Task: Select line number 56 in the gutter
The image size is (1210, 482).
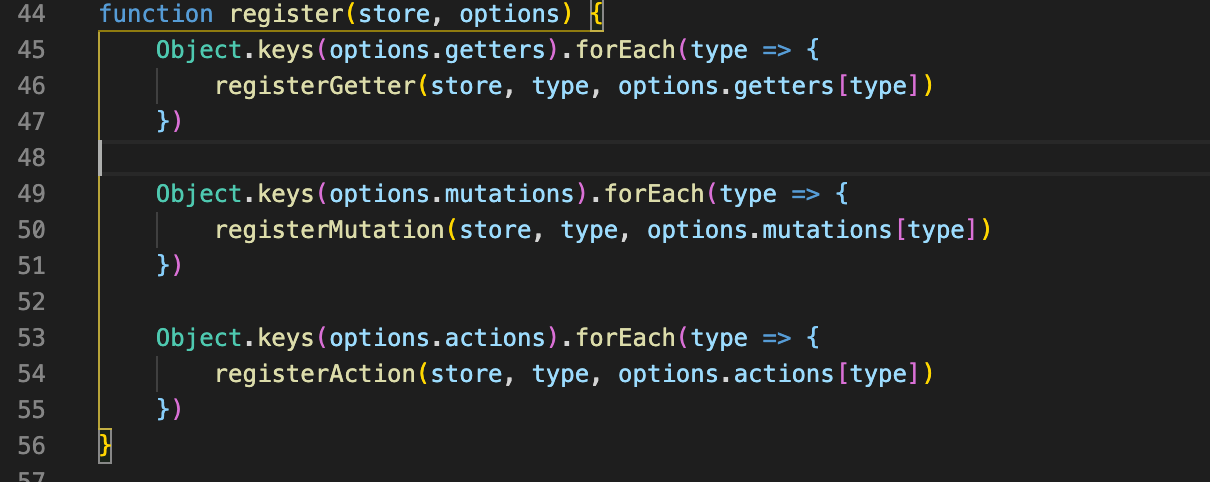Action: (x=32, y=445)
